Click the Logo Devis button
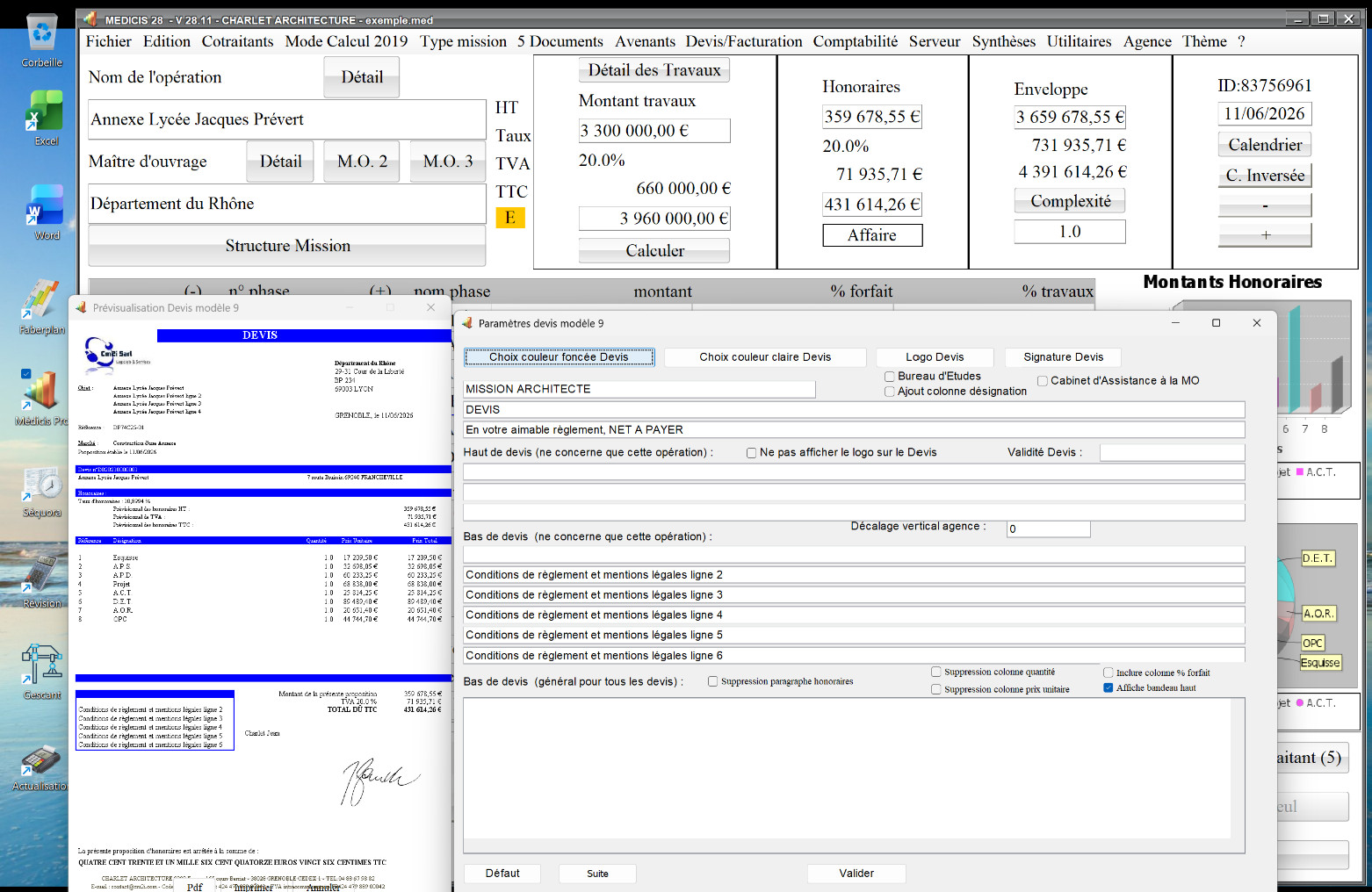The image size is (1372, 892). [935, 357]
